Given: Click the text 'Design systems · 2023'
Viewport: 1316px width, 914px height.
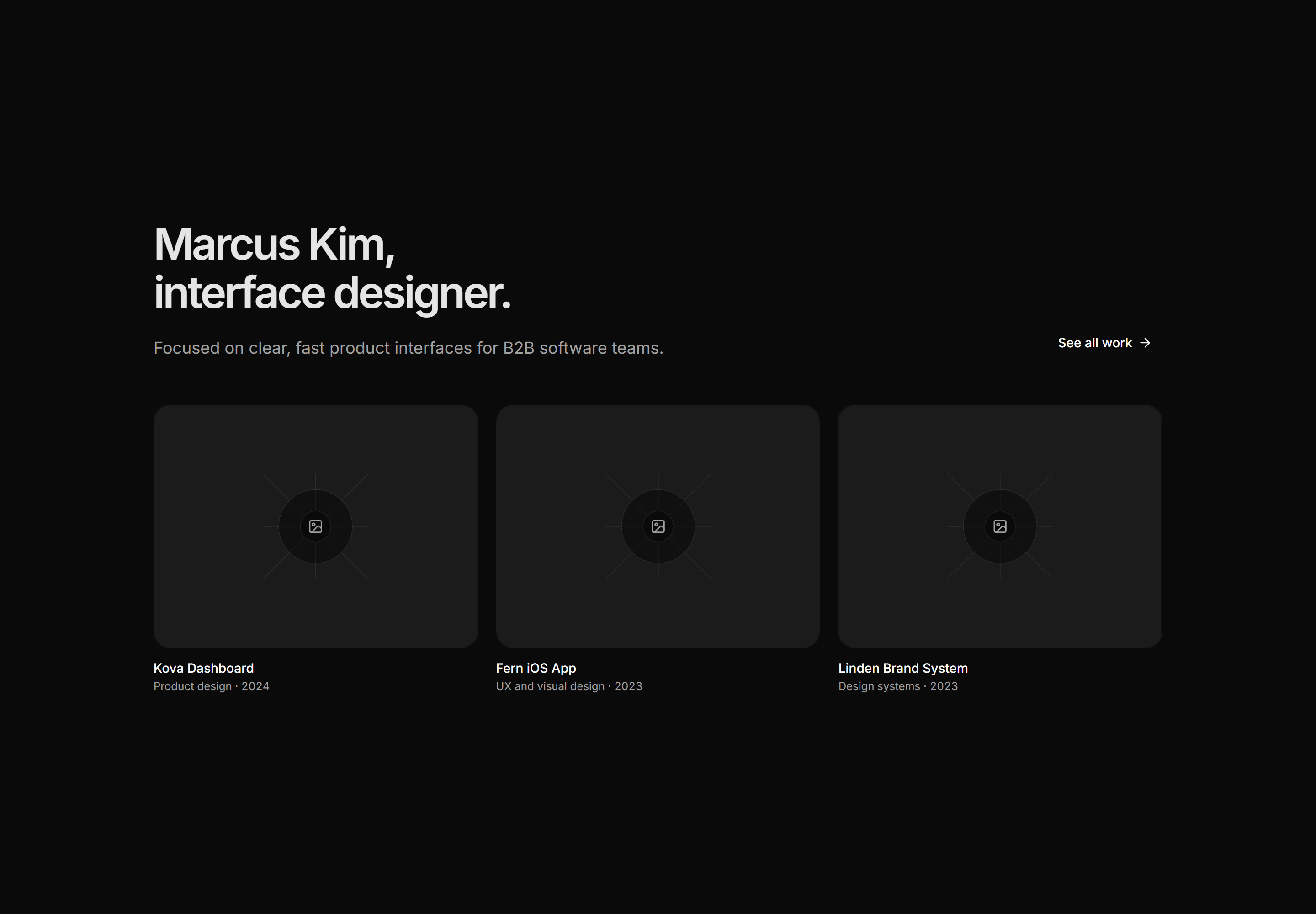Looking at the screenshot, I should [897, 686].
